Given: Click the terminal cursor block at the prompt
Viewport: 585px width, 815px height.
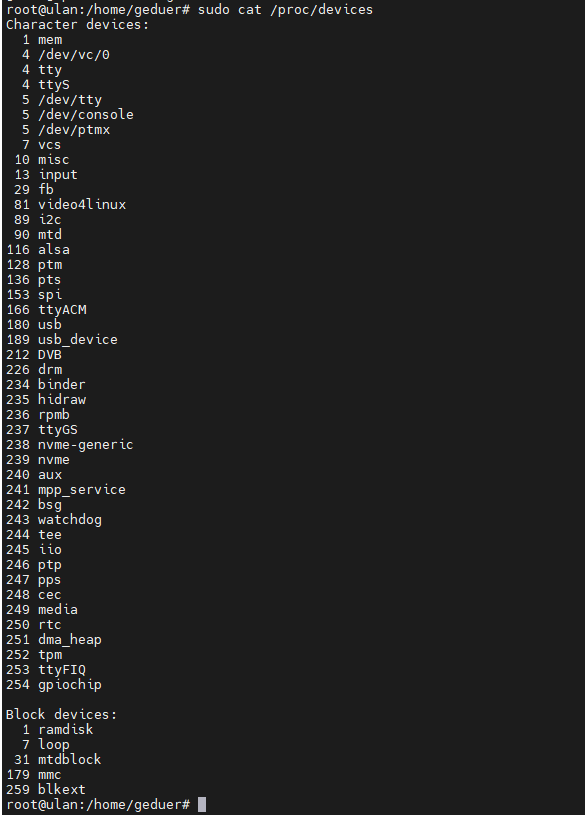Looking at the screenshot, I should [x=202, y=805].
